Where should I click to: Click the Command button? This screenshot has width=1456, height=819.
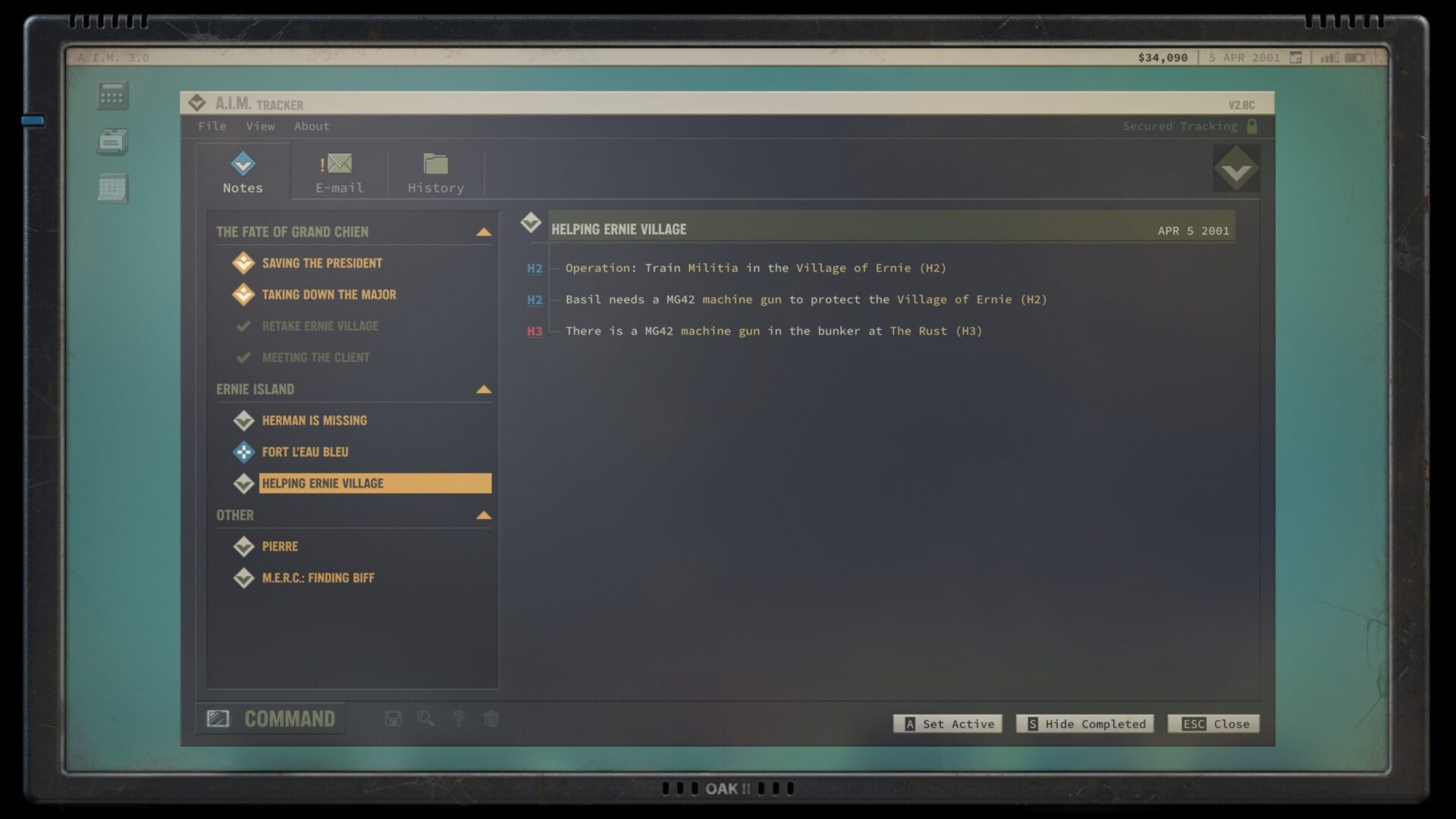coord(271,719)
